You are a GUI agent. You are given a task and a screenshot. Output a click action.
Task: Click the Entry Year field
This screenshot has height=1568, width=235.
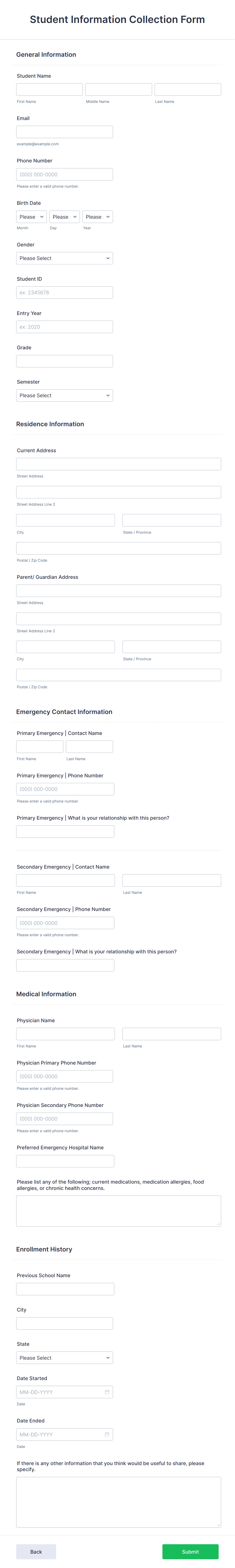64,326
